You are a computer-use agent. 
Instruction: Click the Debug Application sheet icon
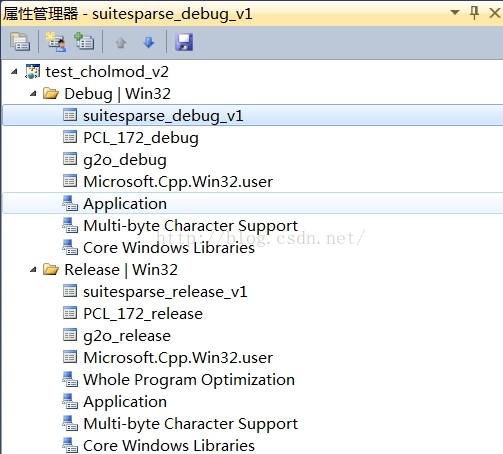pos(70,203)
